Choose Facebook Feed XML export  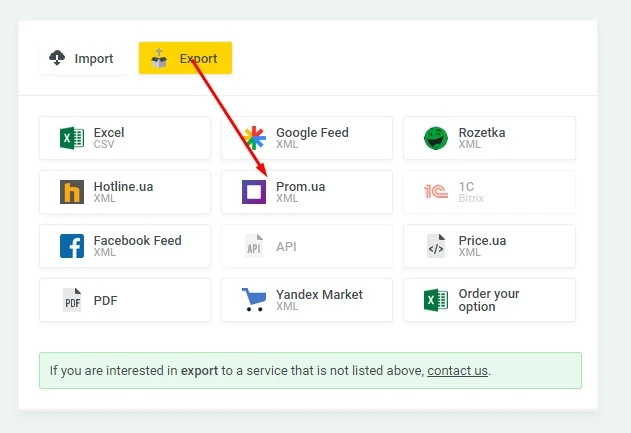tap(125, 246)
